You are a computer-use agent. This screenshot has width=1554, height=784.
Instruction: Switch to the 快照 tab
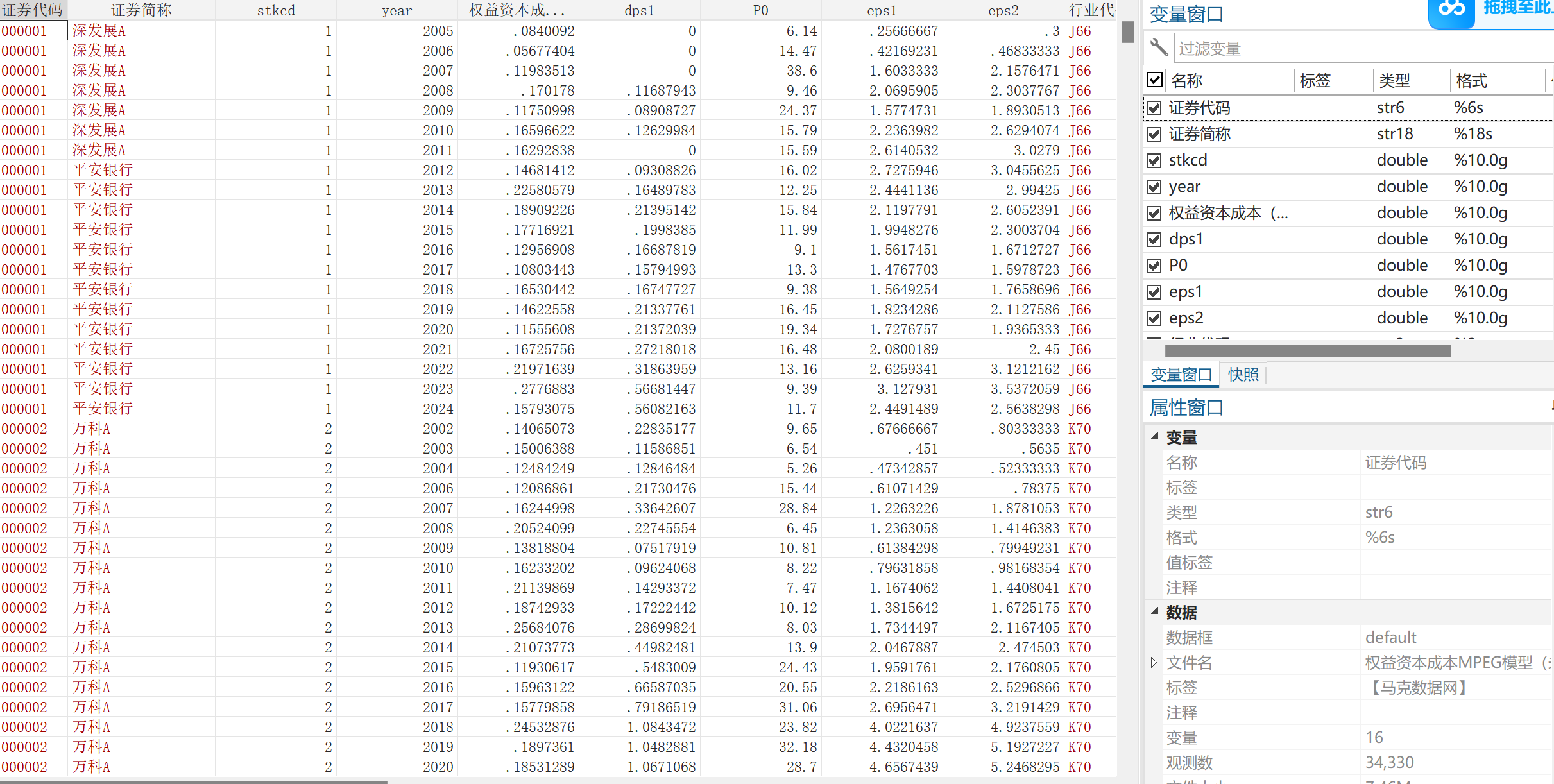click(x=1243, y=375)
